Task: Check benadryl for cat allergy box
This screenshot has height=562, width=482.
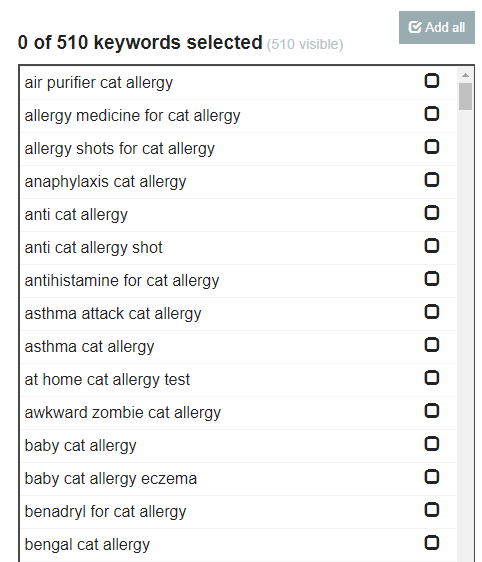Action: 431,510
